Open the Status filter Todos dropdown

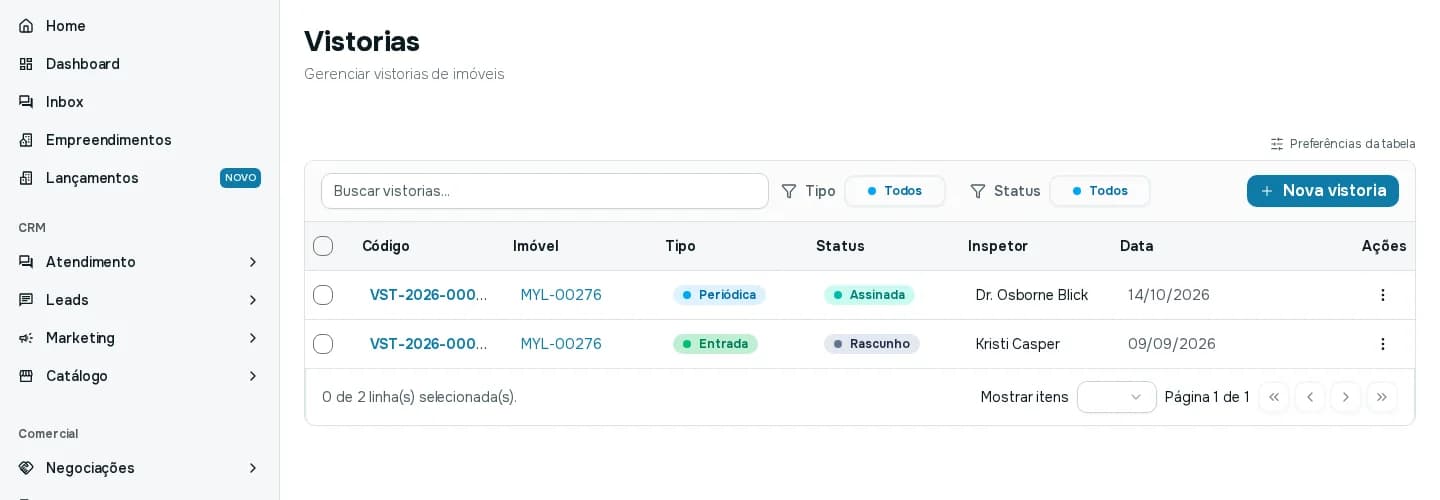click(x=1100, y=191)
